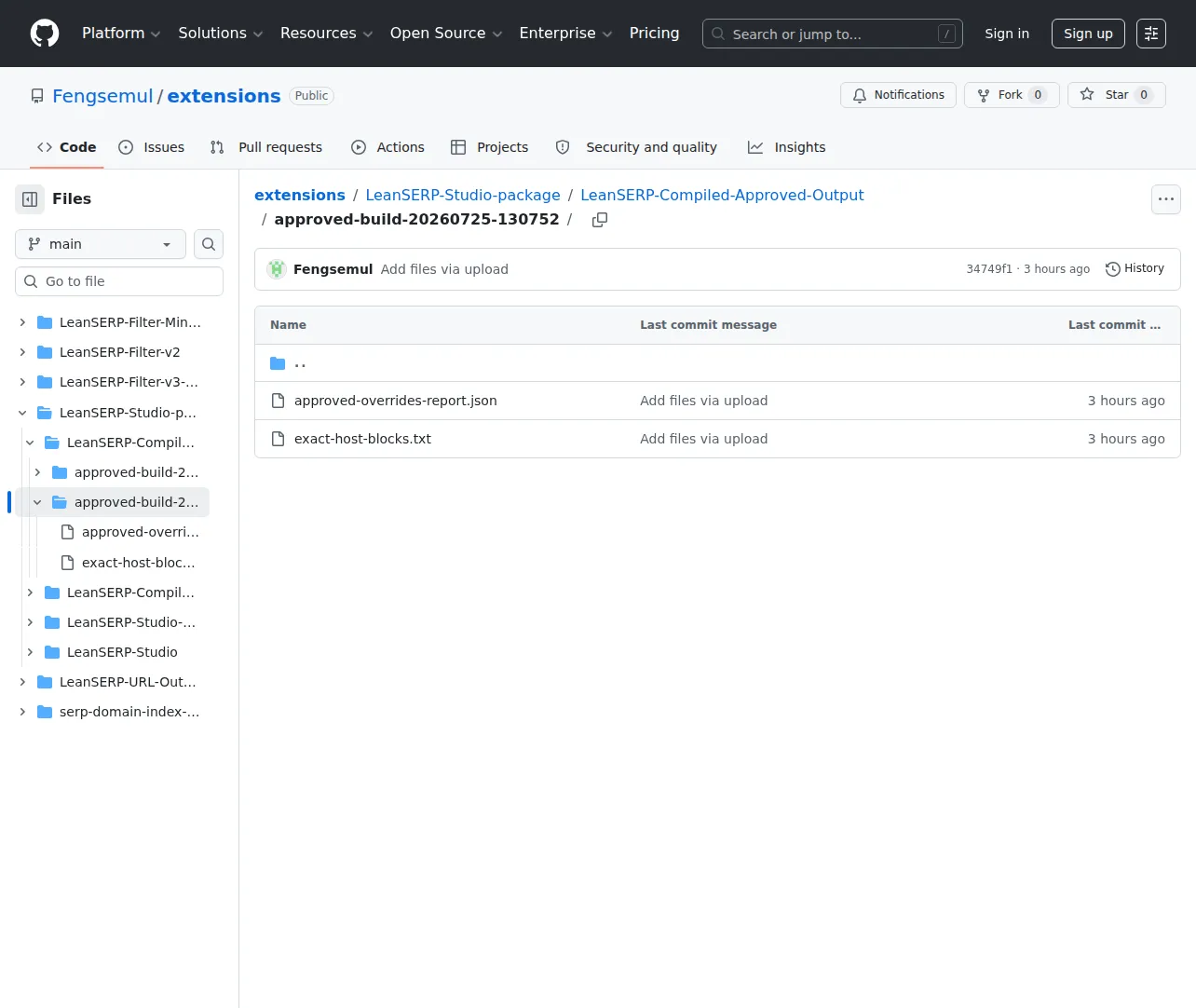Switch to the Actions tab
The image size is (1196, 1008).
387,147
